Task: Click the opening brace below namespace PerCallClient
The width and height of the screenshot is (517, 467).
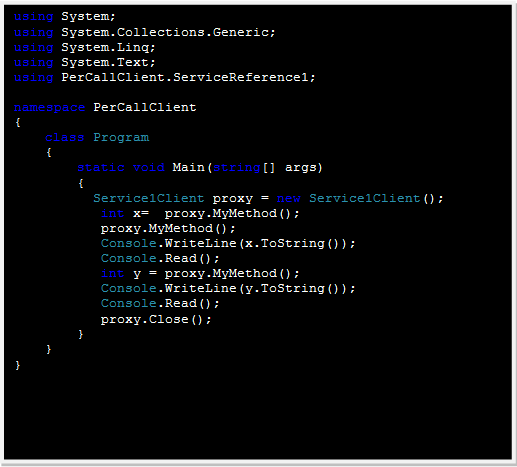Action: [18, 122]
